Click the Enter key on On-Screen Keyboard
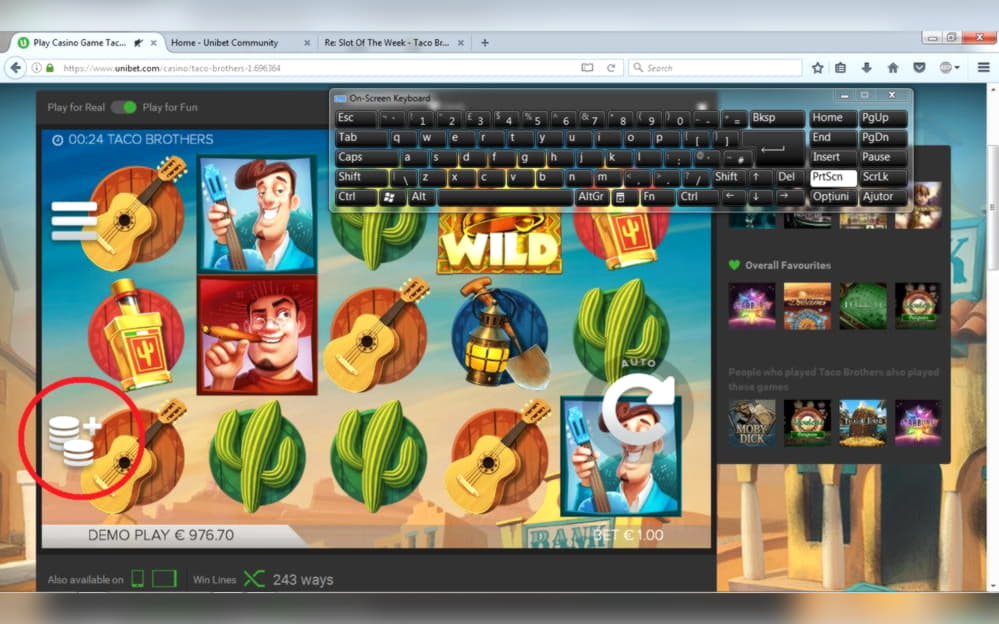Screen dimensions: 999x624 point(773,148)
